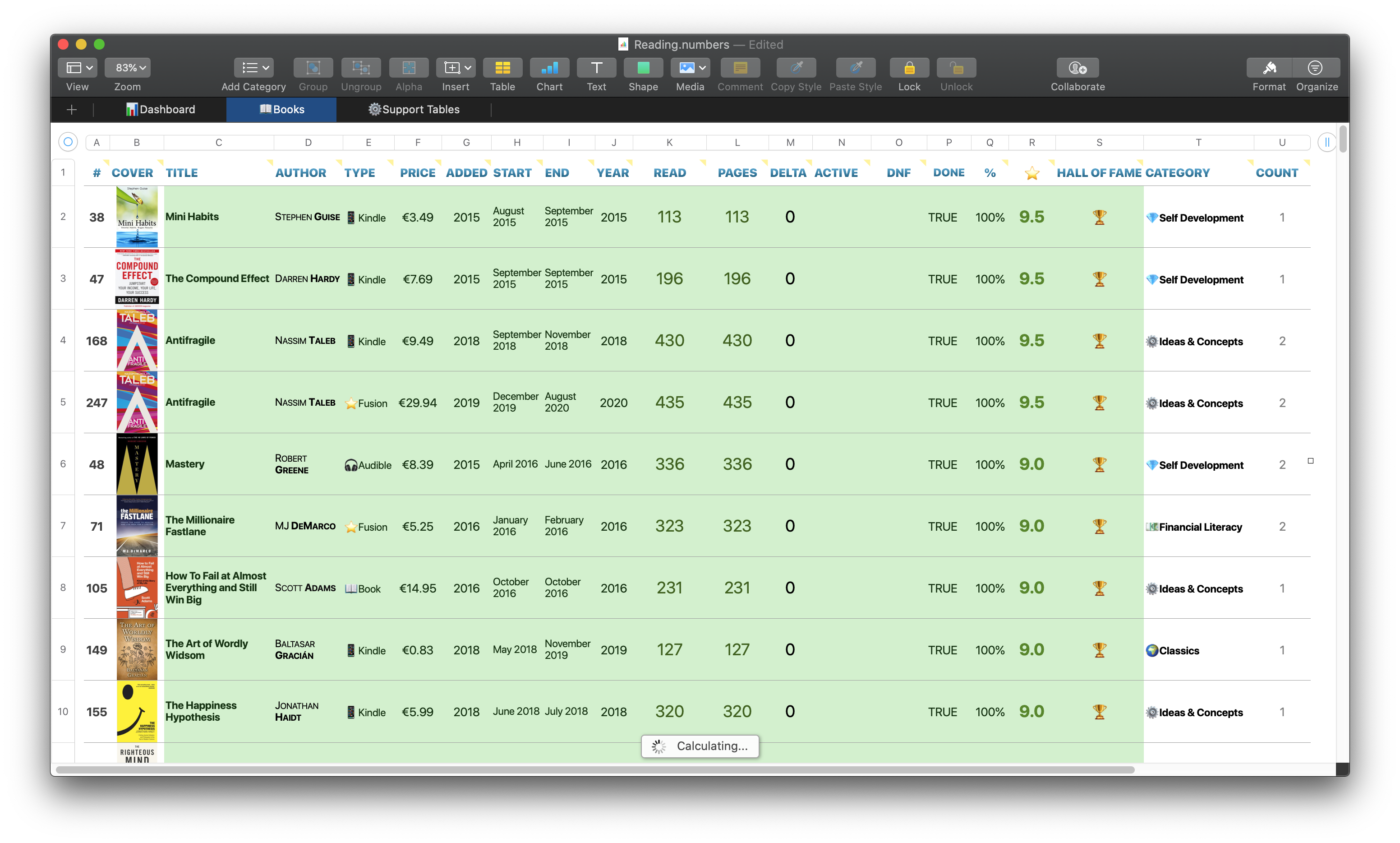The width and height of the screenshot is (1400, 843).
Task: Open the Add Category dropdown
Action: [253, 68]
